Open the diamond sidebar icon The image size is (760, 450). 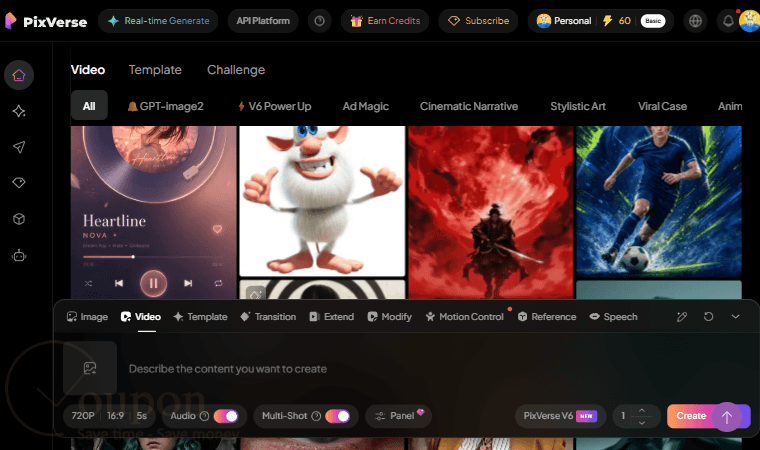click(19, 183)
